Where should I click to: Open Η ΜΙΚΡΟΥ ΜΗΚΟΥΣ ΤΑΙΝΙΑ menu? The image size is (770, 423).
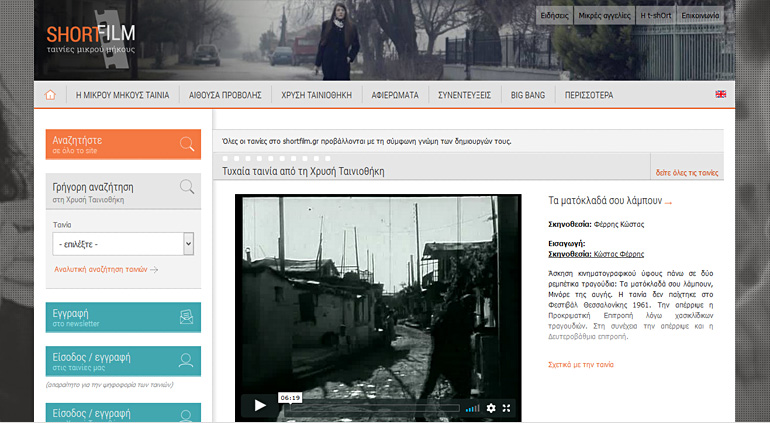(x=122, y=95)
